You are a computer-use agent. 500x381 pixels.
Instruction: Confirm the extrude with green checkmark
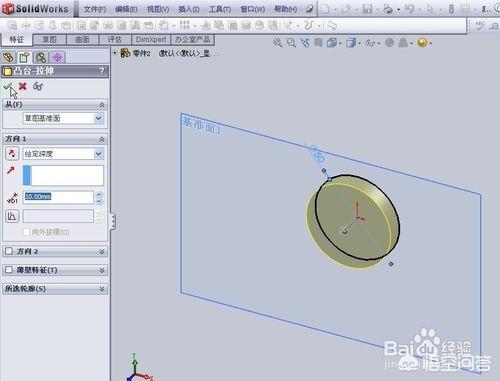8,86
